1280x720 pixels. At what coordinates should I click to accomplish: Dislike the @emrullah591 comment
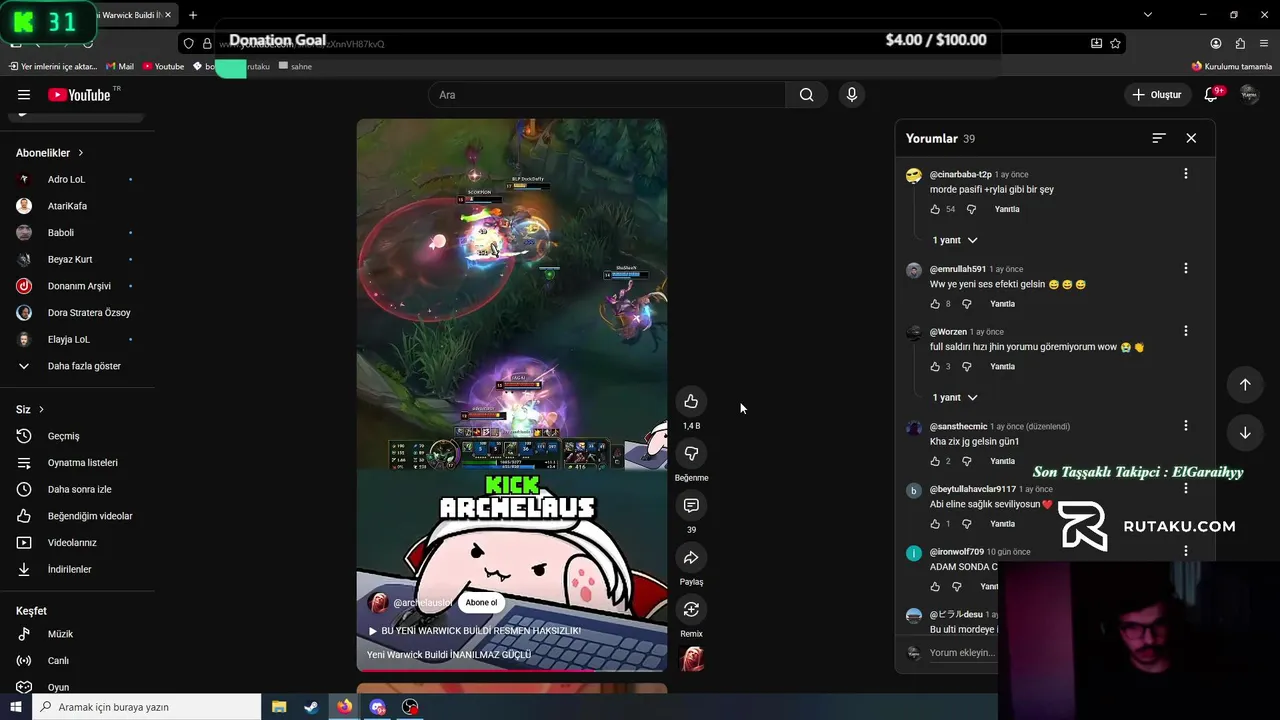point(967,304)
